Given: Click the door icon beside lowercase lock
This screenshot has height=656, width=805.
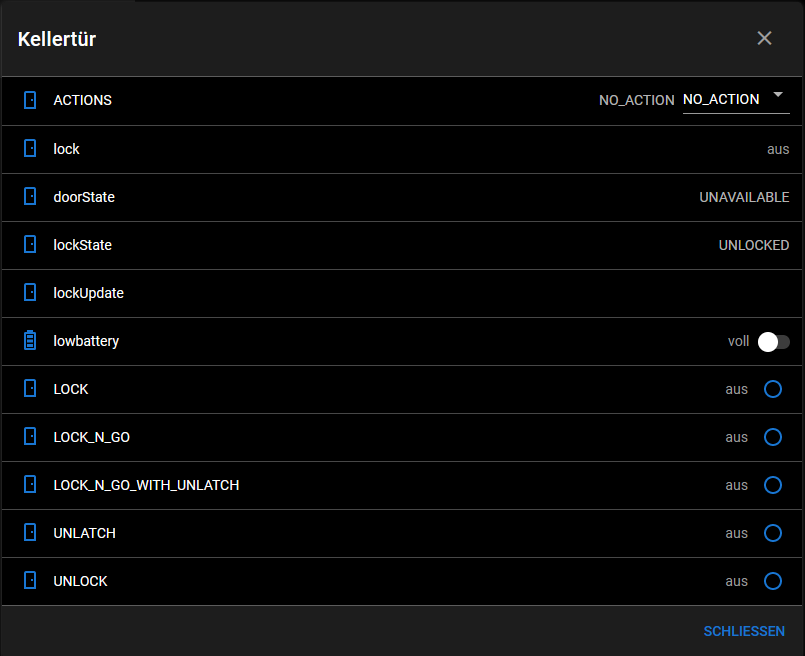Looking at the screenshot, I should 30,148.
